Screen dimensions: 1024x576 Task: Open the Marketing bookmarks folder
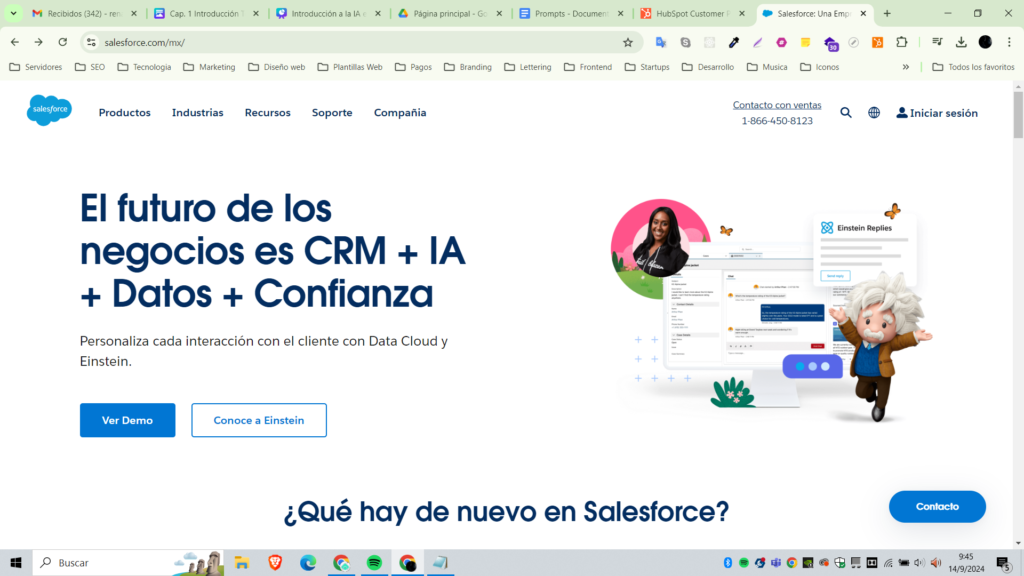point(208,67)
